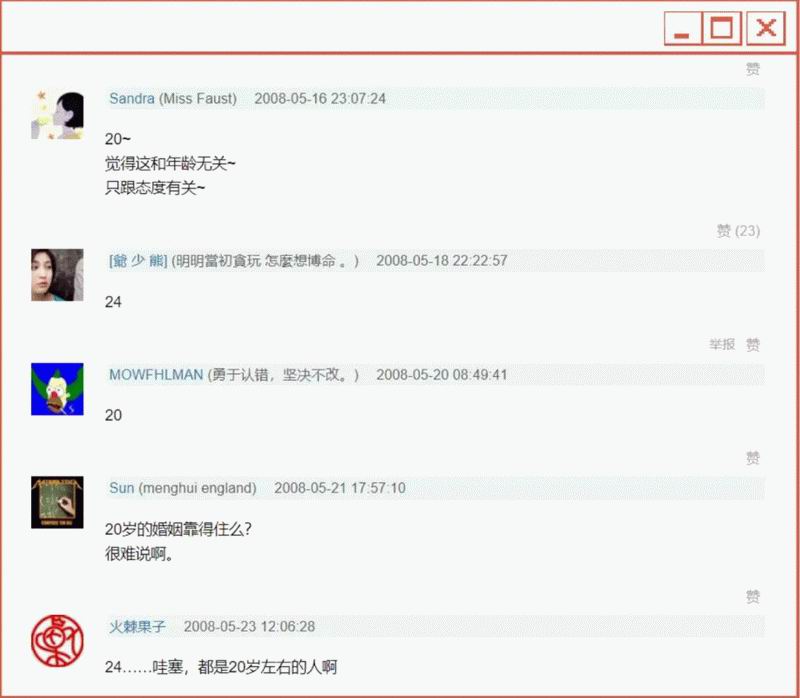The image size is (800, 698).
Task: Click the timestamp 2008-05-16 23:07:24
Action: coord(320,98)
